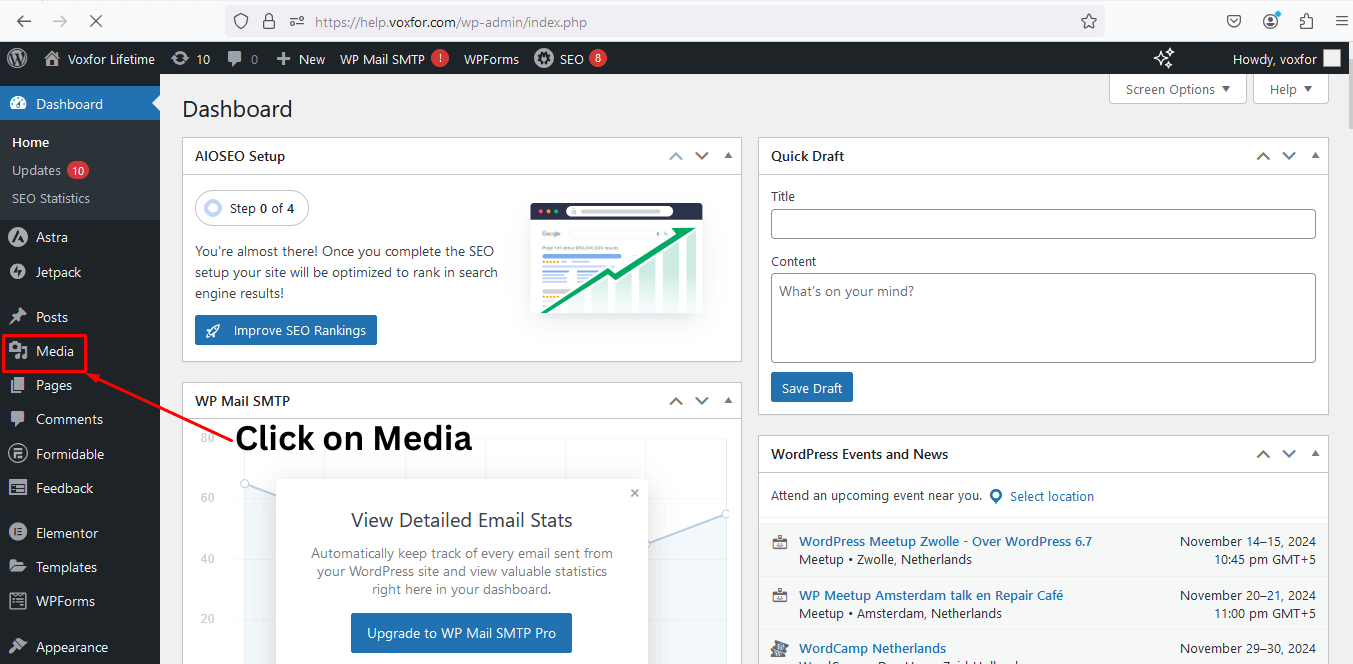
Task: Expand the Help dropdown
Action: pos(1290,89)
